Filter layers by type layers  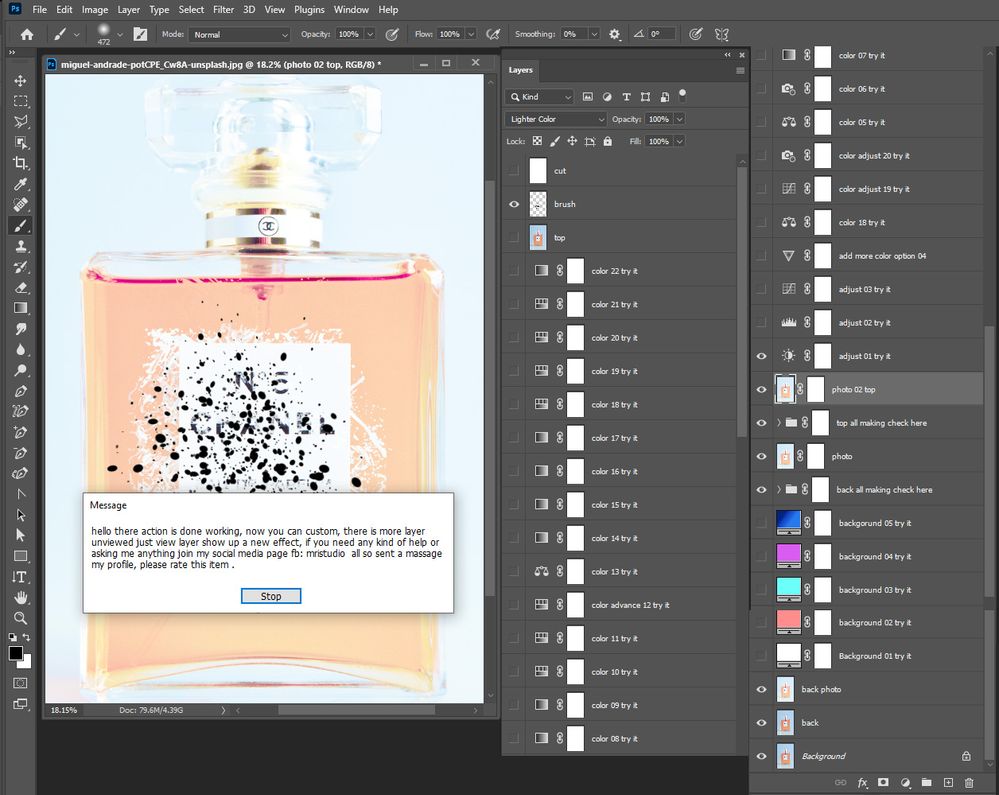click(x=626, y=97)
